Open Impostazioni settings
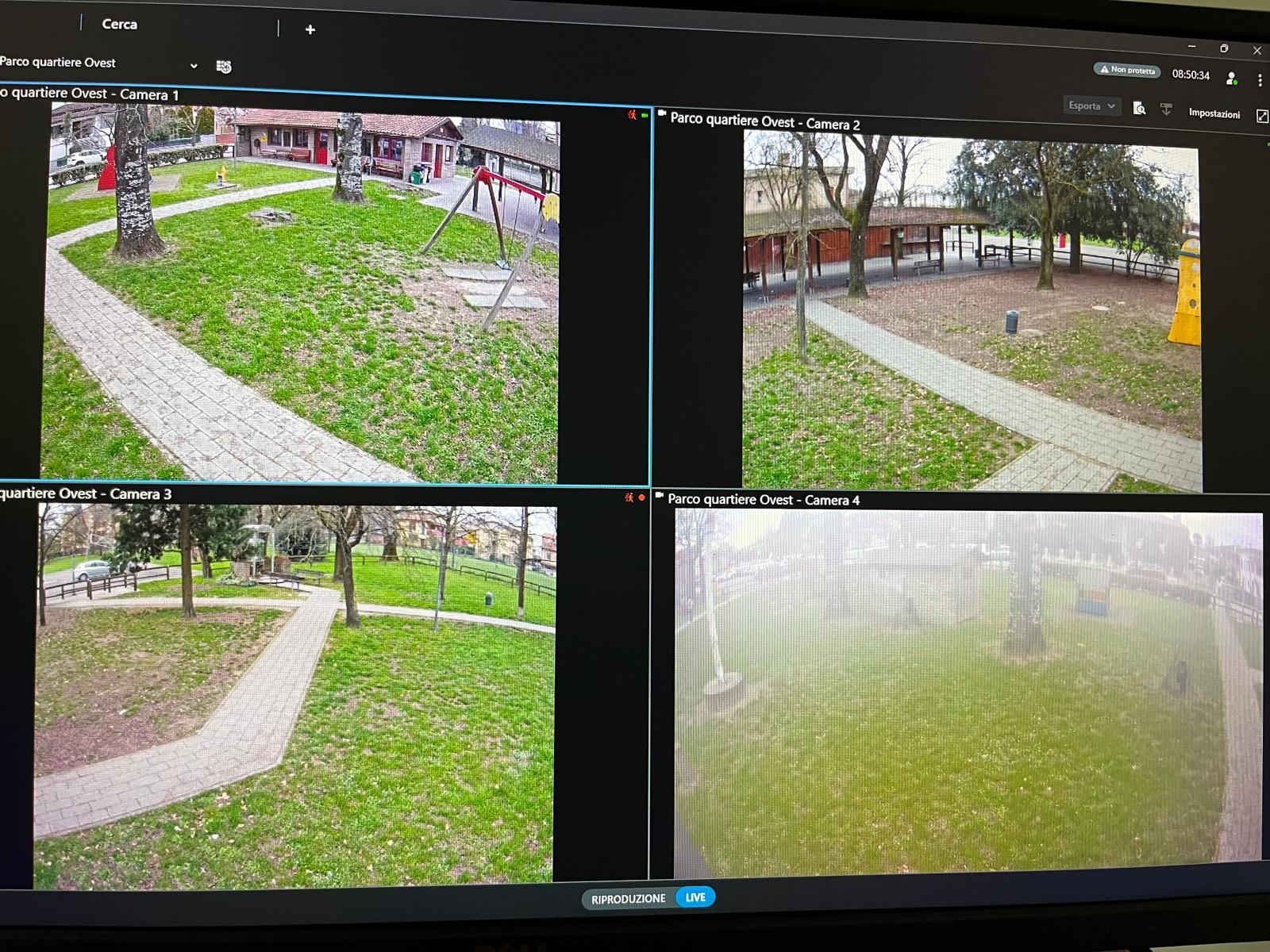The image size is (1270, 952). (1214, 113)
